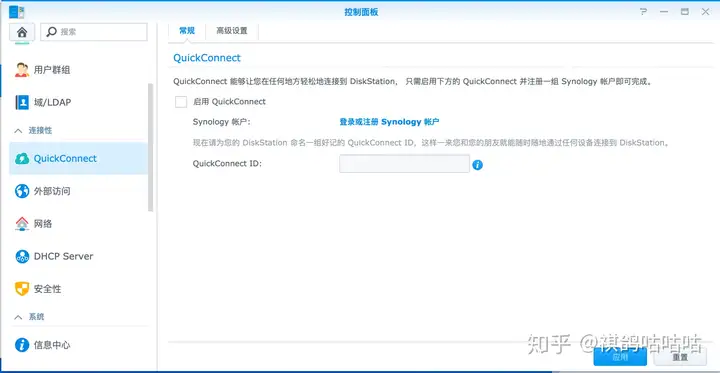Click the 用户群组 user group icon
720x373 pixels.
pyautogui.click(x=22, y=70)
